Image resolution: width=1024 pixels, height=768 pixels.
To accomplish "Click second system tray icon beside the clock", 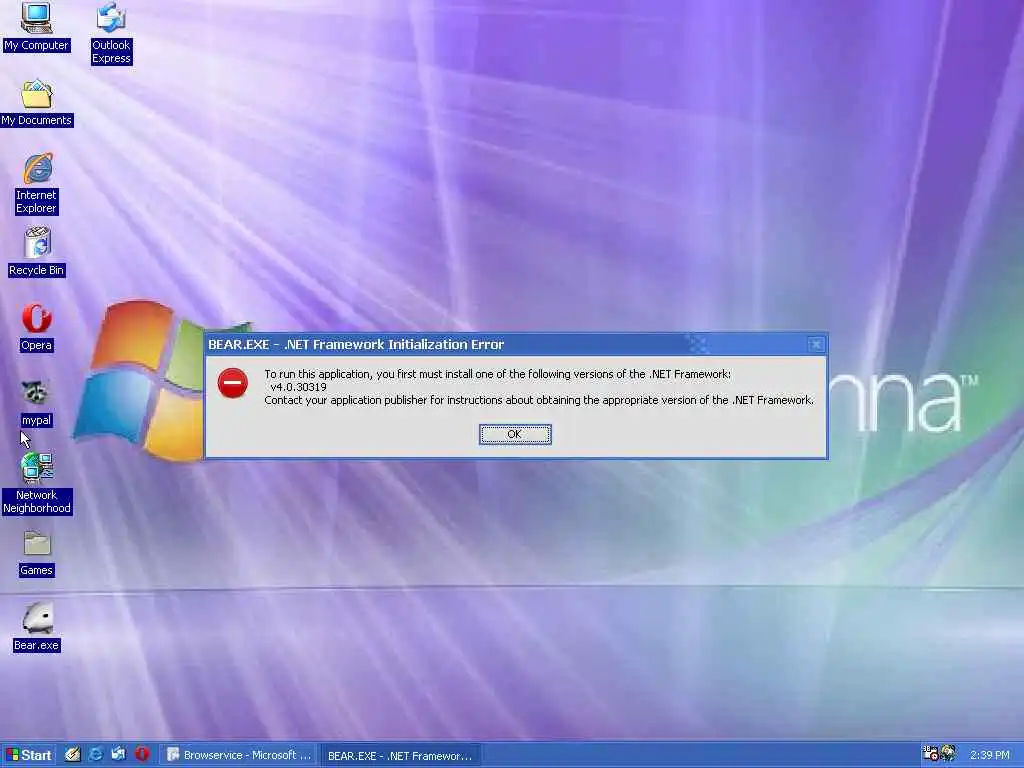I will [x=949, y=754].
